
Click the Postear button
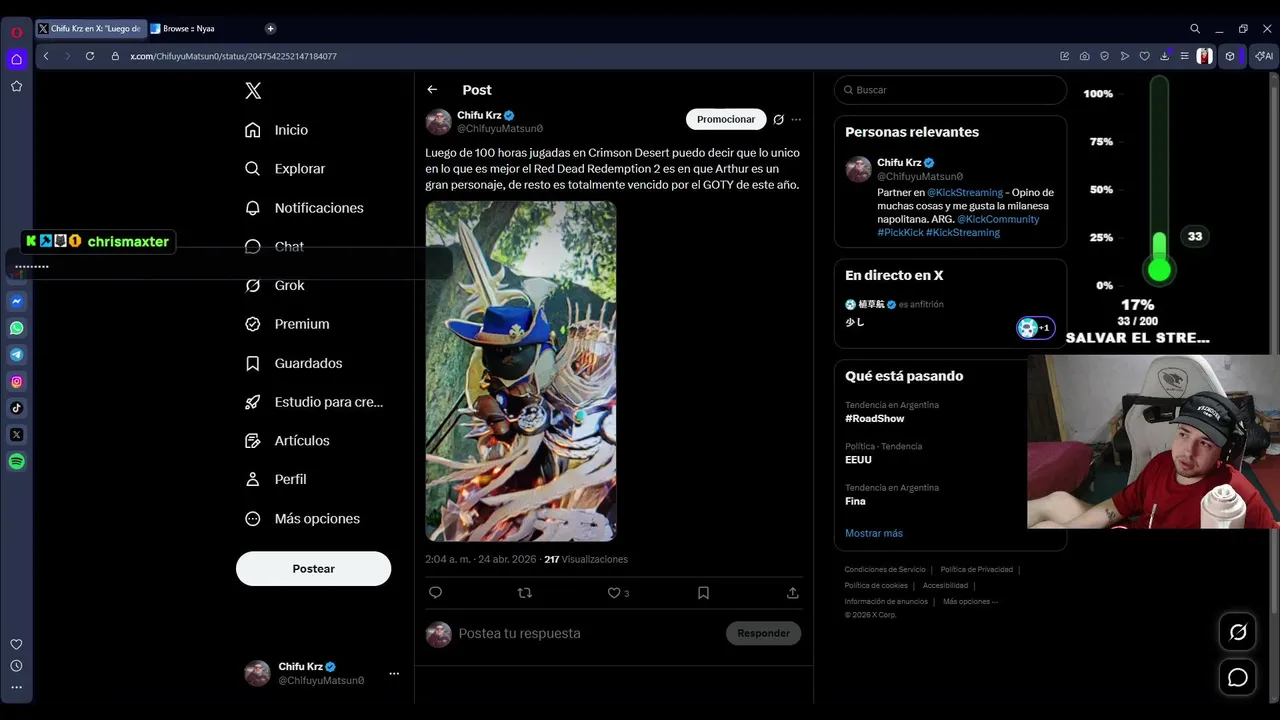(x=313, y=568)
